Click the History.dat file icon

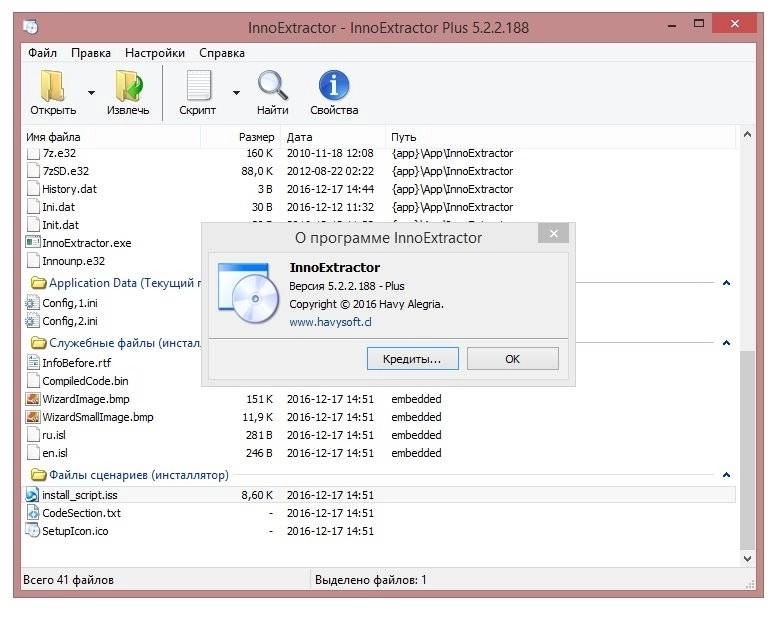coord(33,189)
